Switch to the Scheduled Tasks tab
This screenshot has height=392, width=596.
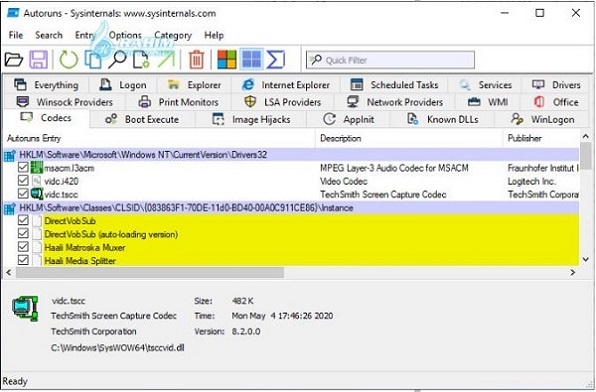pos(394,85)
